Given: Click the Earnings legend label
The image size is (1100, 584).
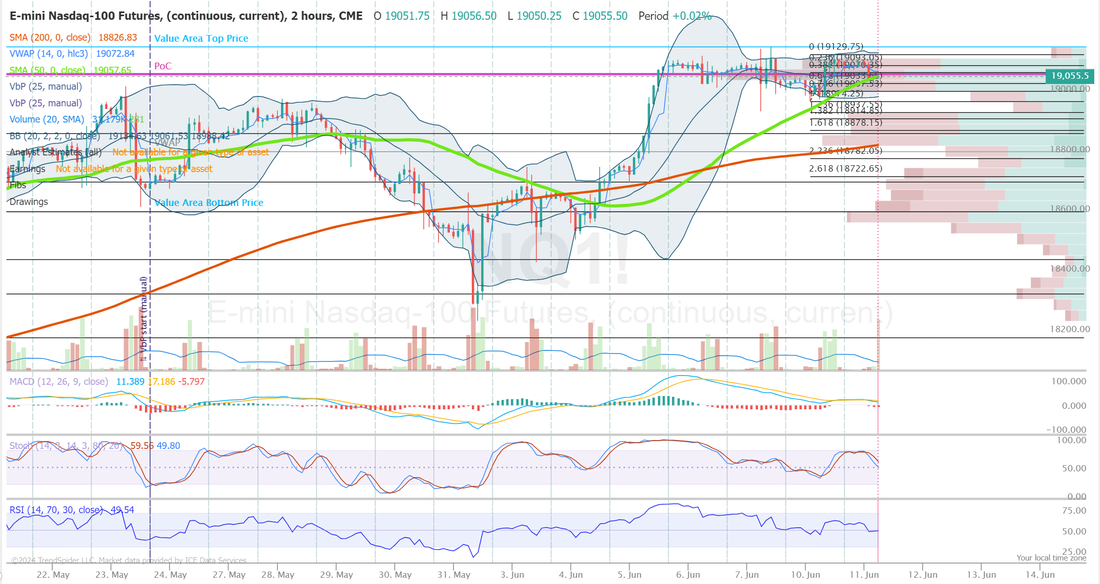Looking at the screenshot, I should pos(27,168).
